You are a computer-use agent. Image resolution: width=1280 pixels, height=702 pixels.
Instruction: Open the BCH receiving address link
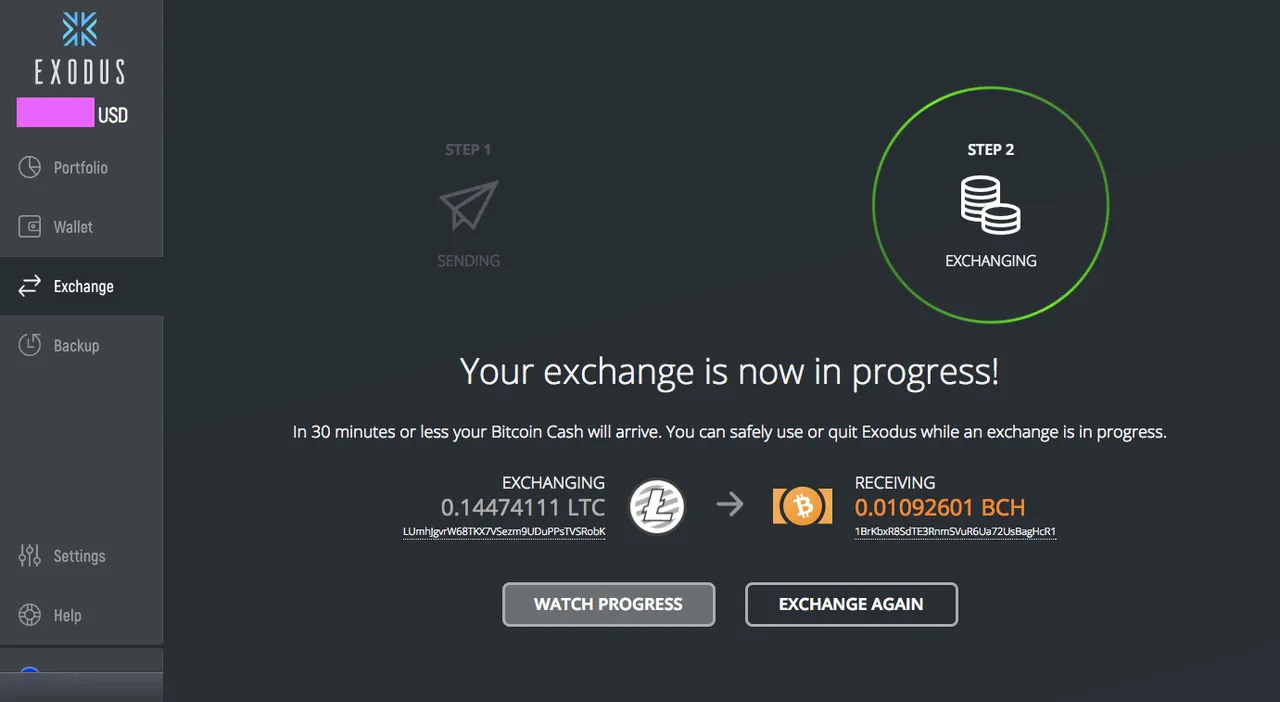pos(955,532)
